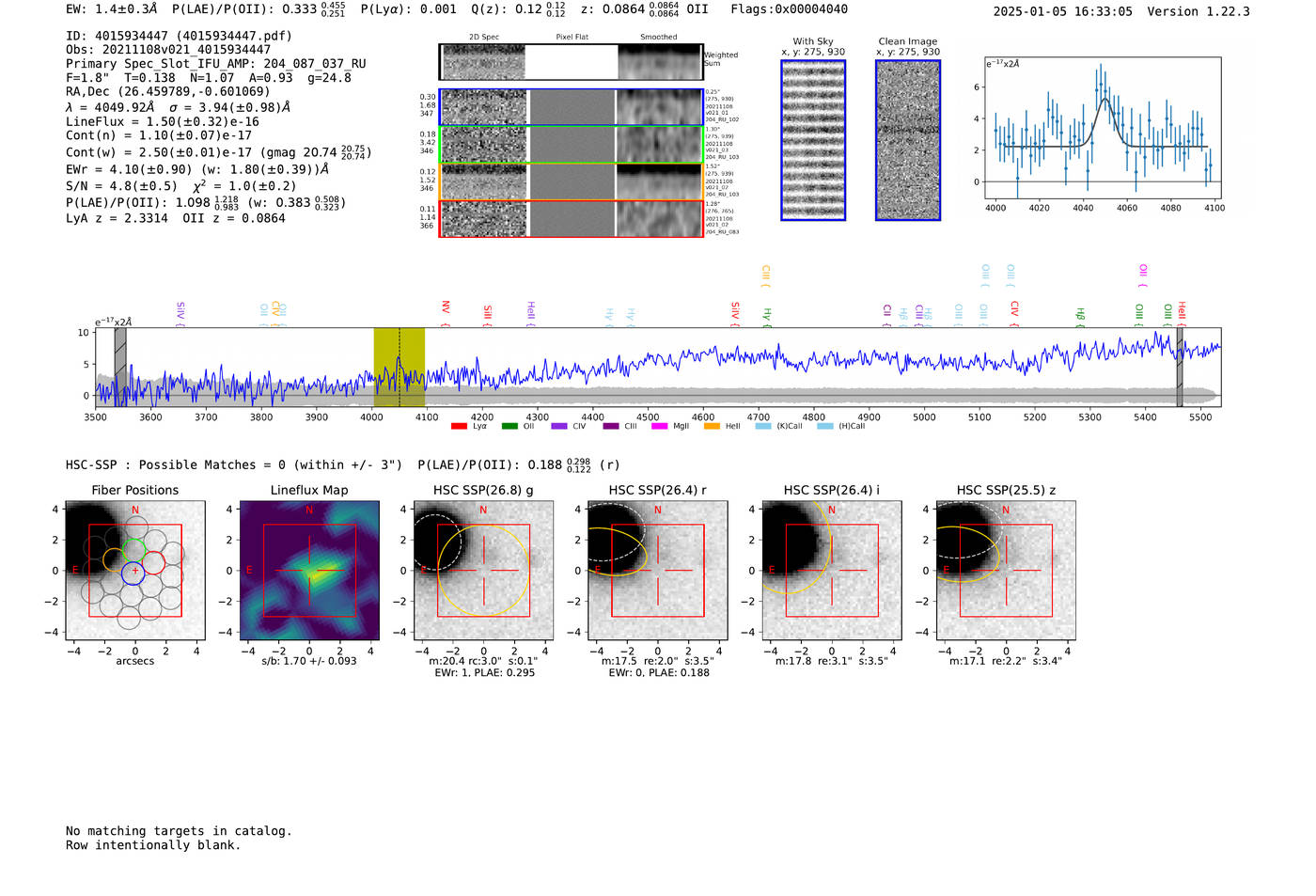The image size is (1316, 896).
Task: Click the Primary Spec_Slot_IFU_AMP line
Action: point(216,64)
